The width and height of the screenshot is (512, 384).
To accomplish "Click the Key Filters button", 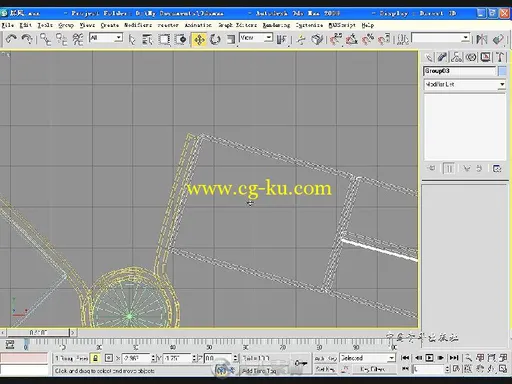I will pyautogui.click(x=373, y=369).
